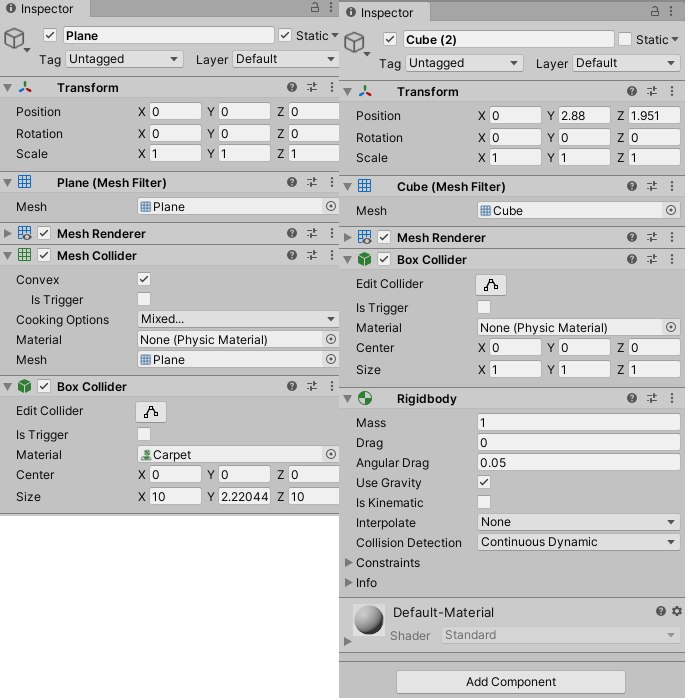Enable Is Trigger on Mesh Collider

click(x=144, y=299)
